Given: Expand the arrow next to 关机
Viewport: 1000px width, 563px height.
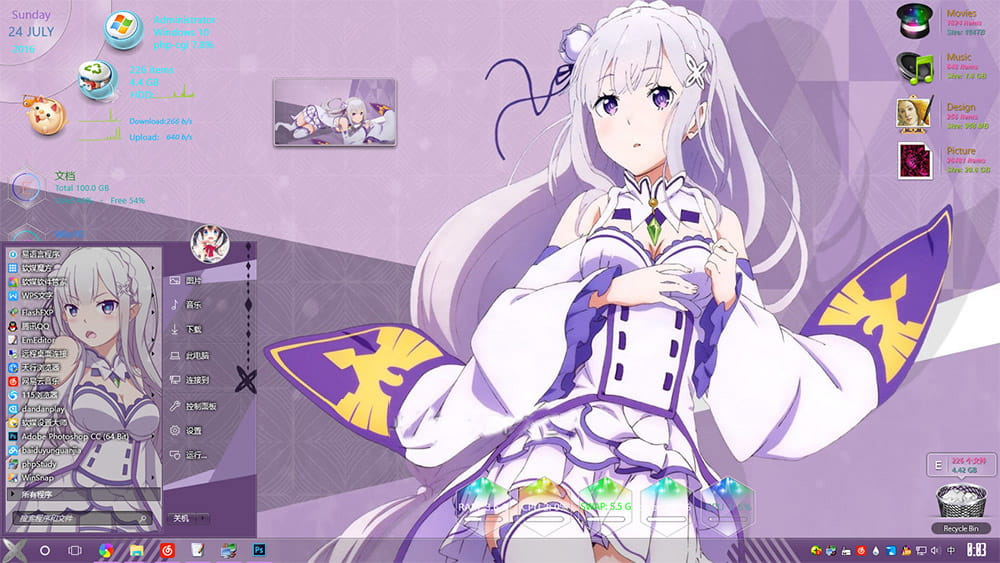Looking at the screenshot, I should click(x=203, y=518).
